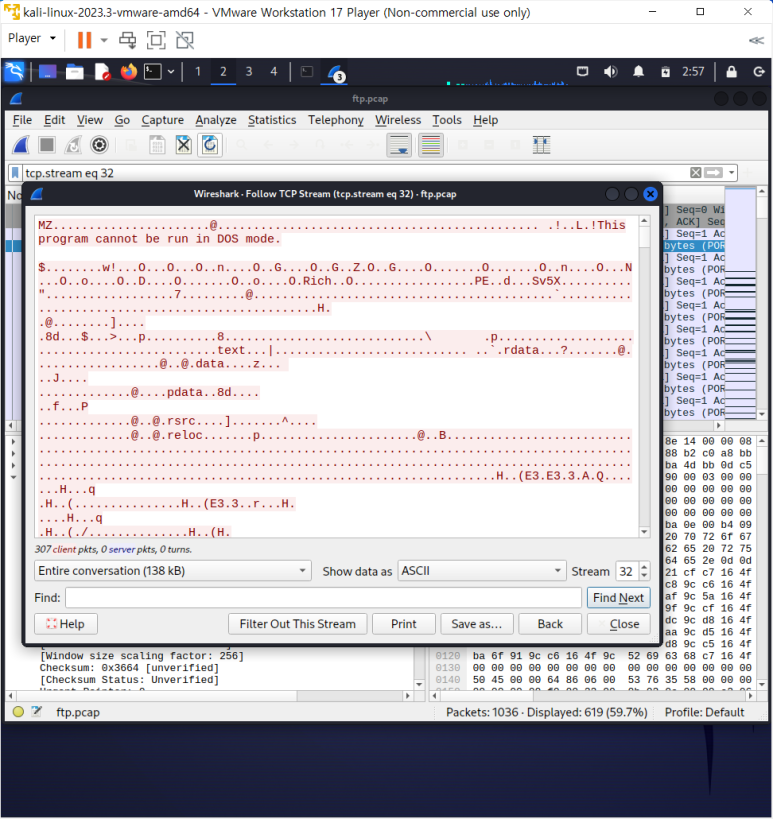Pause the virtual machine

[84, 40]
